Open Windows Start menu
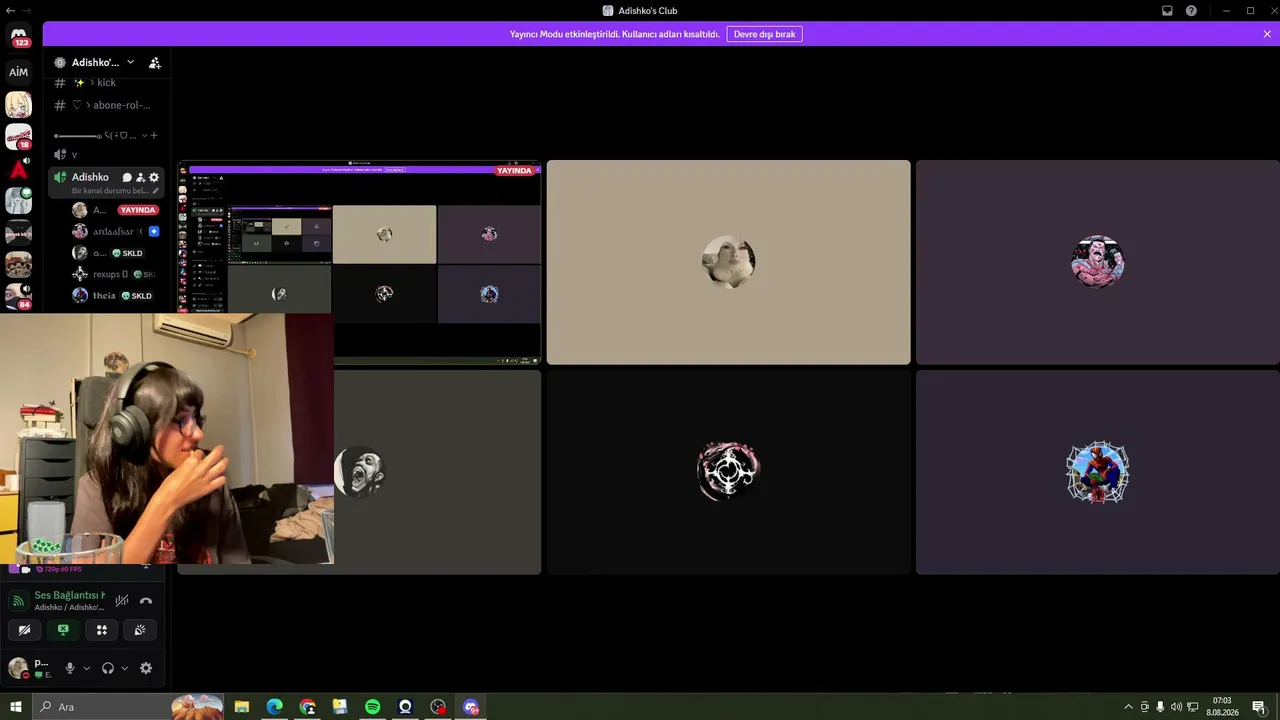The image size is (1280, 720). (x=16, y=707)
